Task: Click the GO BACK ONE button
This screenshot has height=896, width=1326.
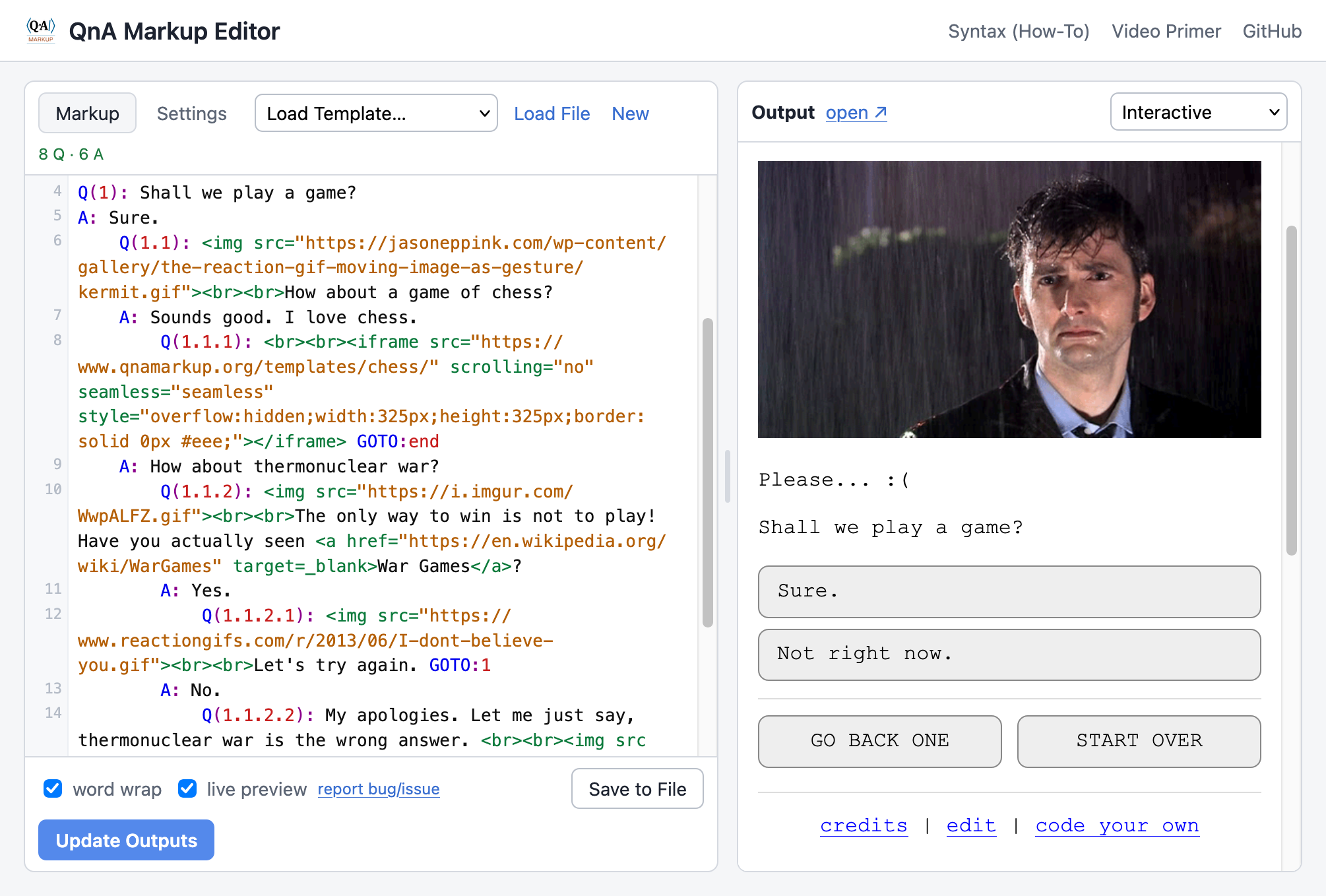Action: point(879,741)
